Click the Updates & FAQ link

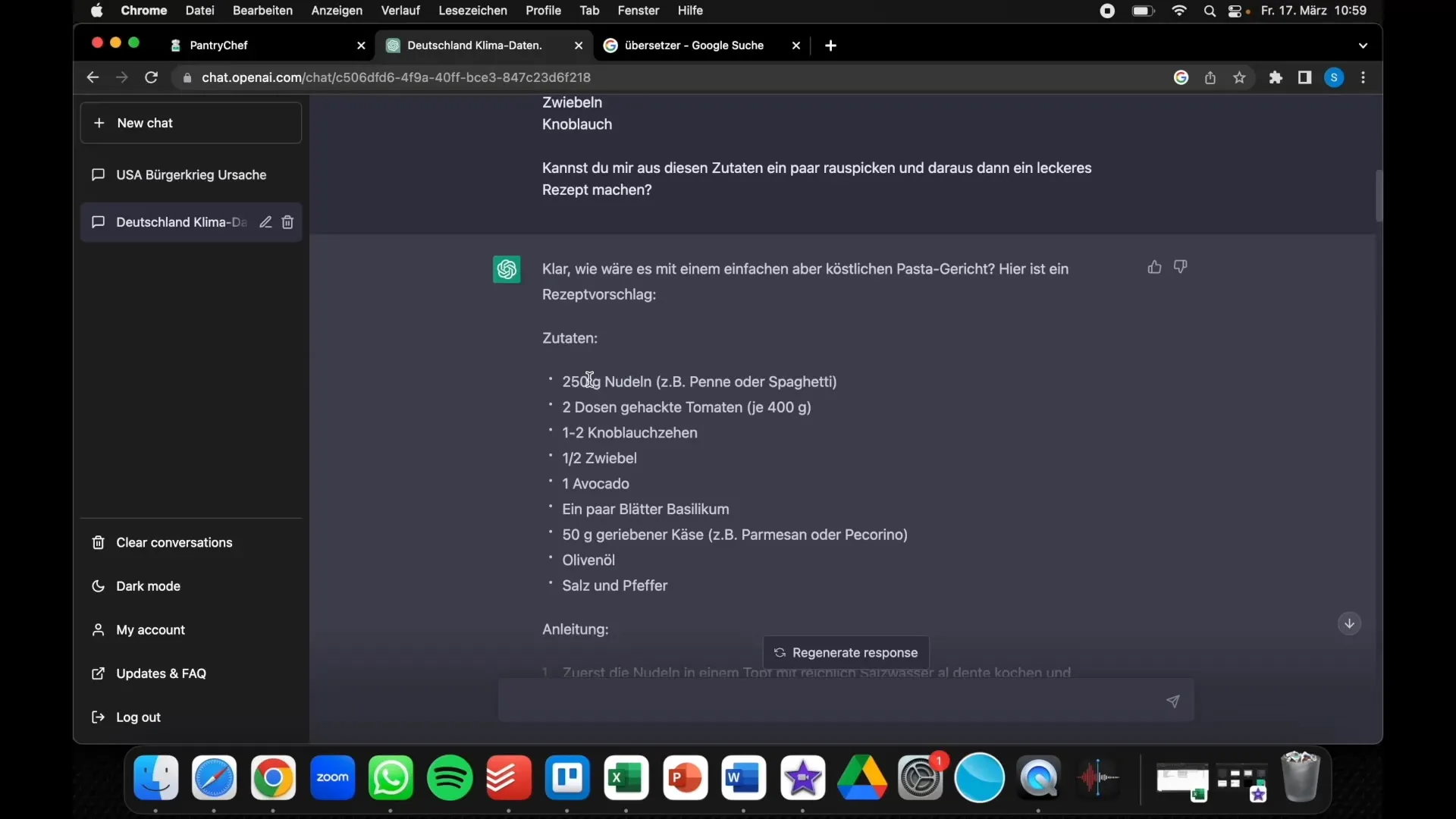coord(161,673)
